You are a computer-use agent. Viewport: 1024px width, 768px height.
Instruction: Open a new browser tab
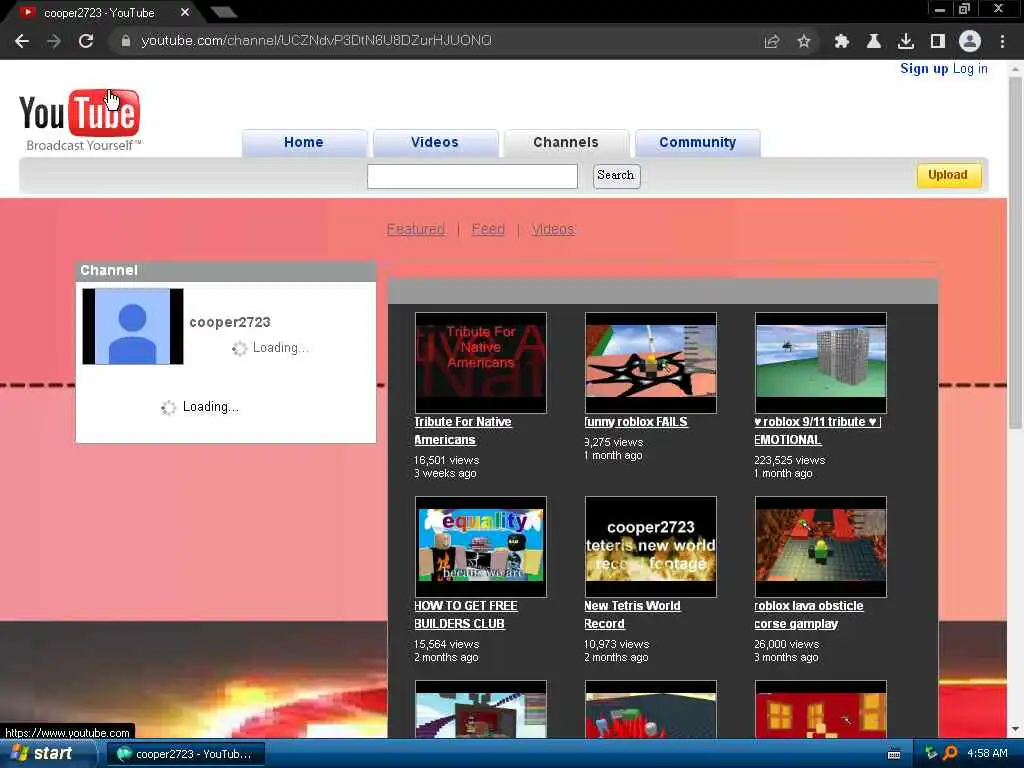224,12
